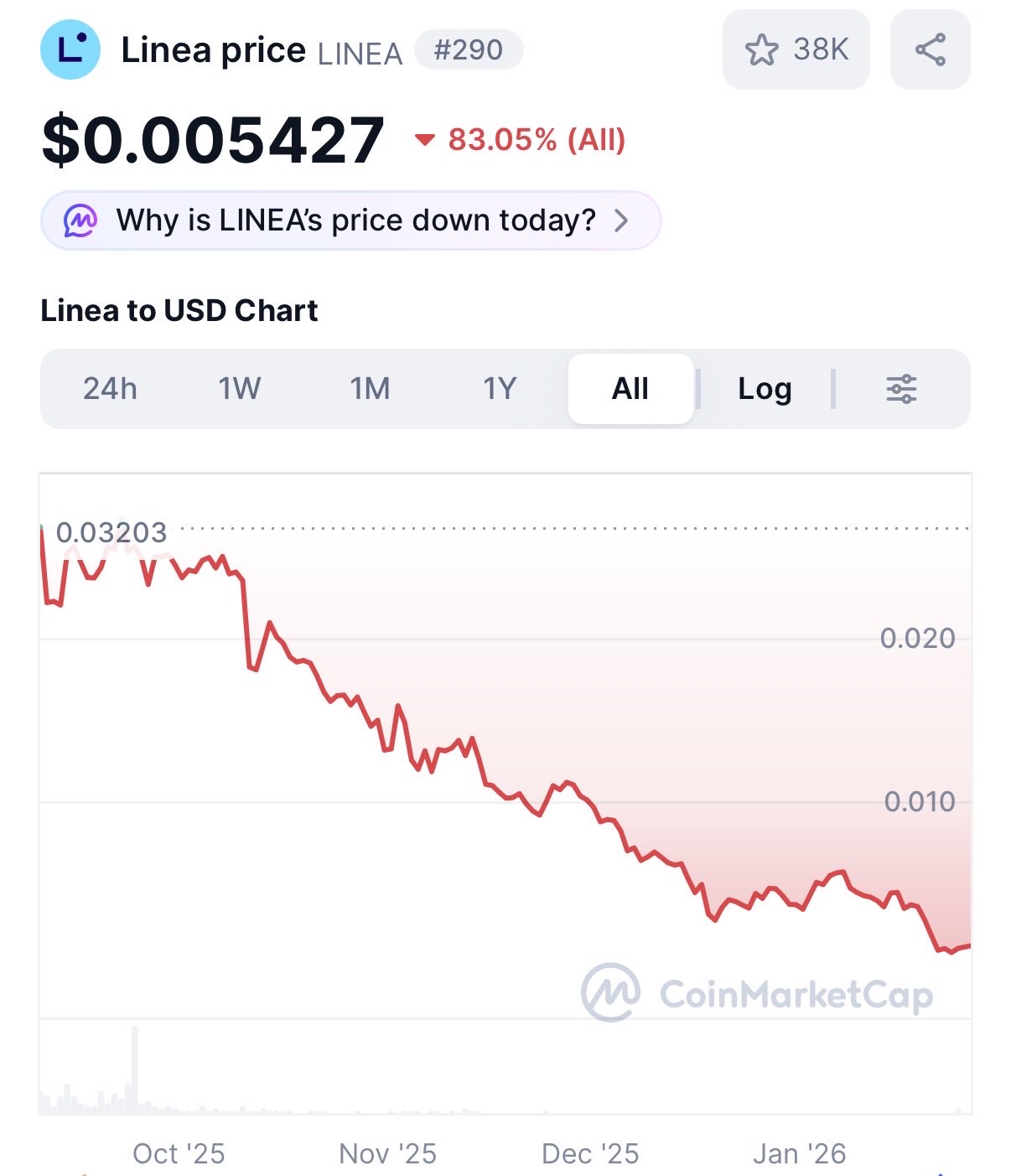The width and height of the screenshot is (1011, 1176).
Task: Click the 83.05% (All) change label
Action: click(x=537, y=140)
